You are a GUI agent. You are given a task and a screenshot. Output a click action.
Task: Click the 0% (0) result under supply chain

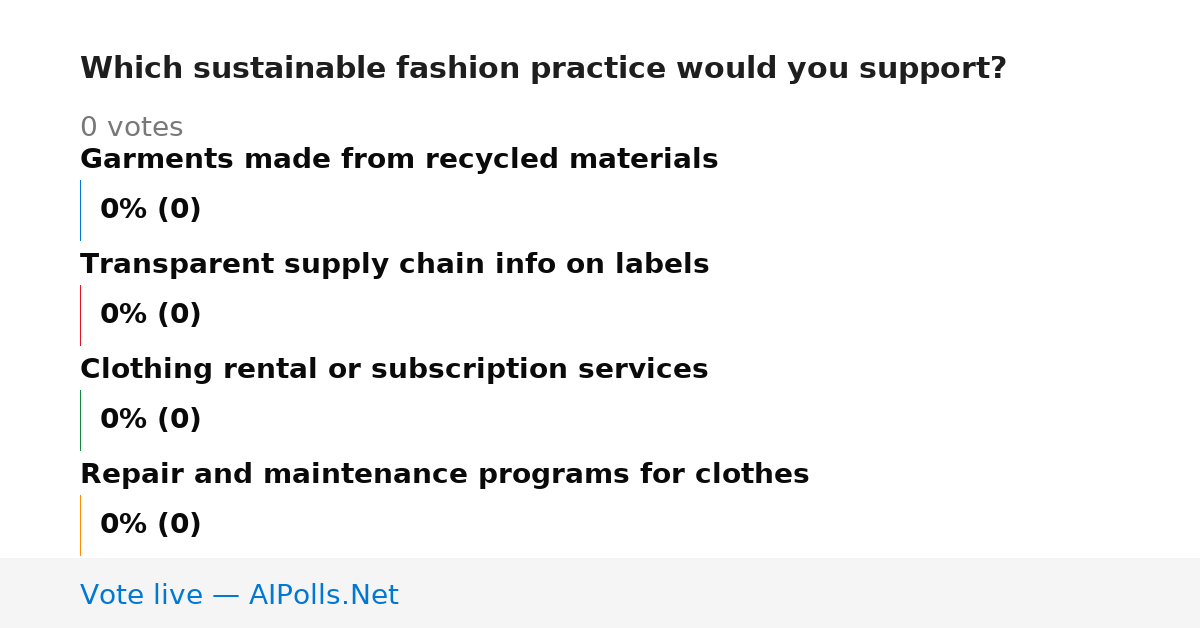[x=151, y=315]
